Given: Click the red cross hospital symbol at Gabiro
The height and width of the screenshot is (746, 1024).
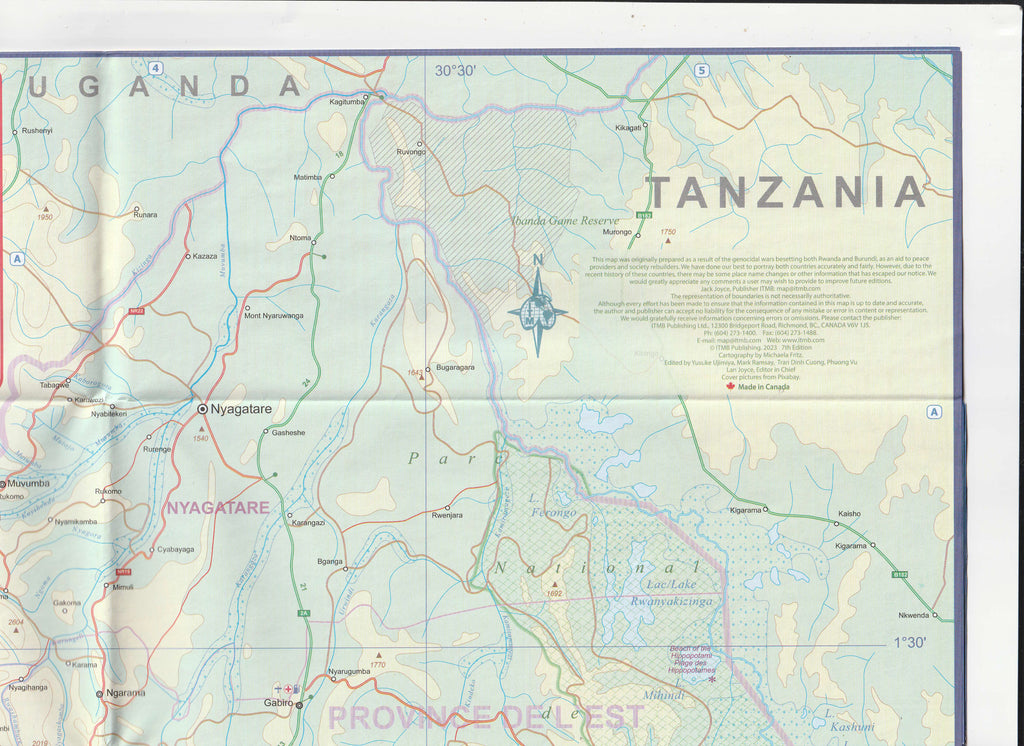Looking at the screenshot, I should click(x=289, y=689).
